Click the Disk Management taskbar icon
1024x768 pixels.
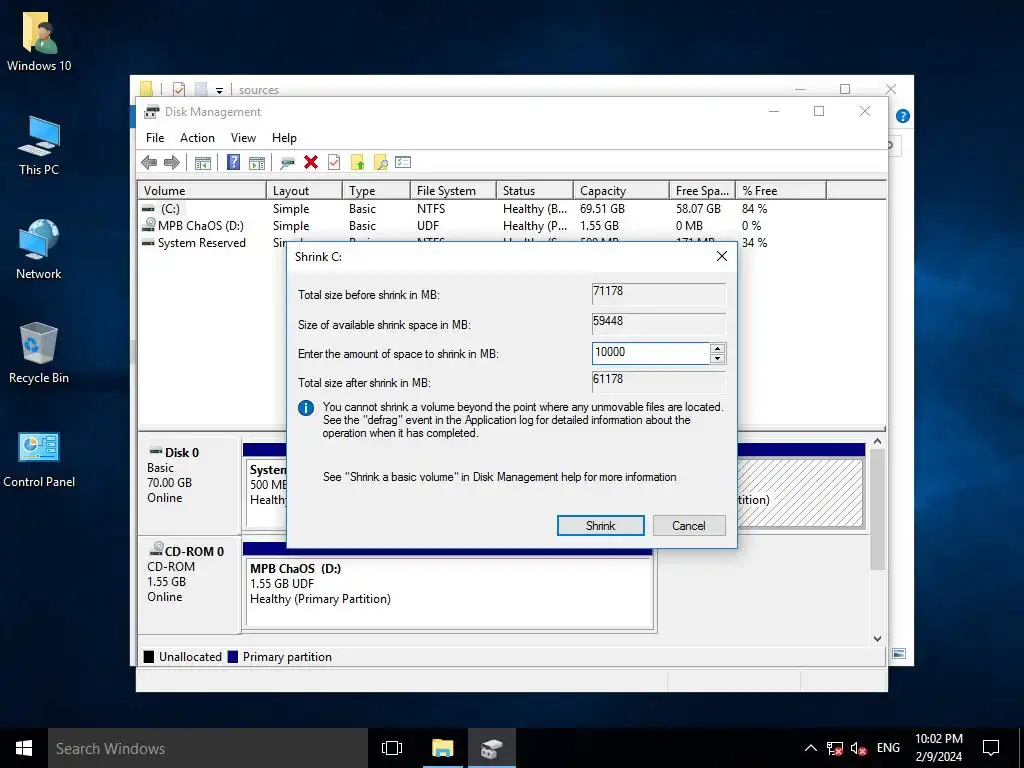492,748
